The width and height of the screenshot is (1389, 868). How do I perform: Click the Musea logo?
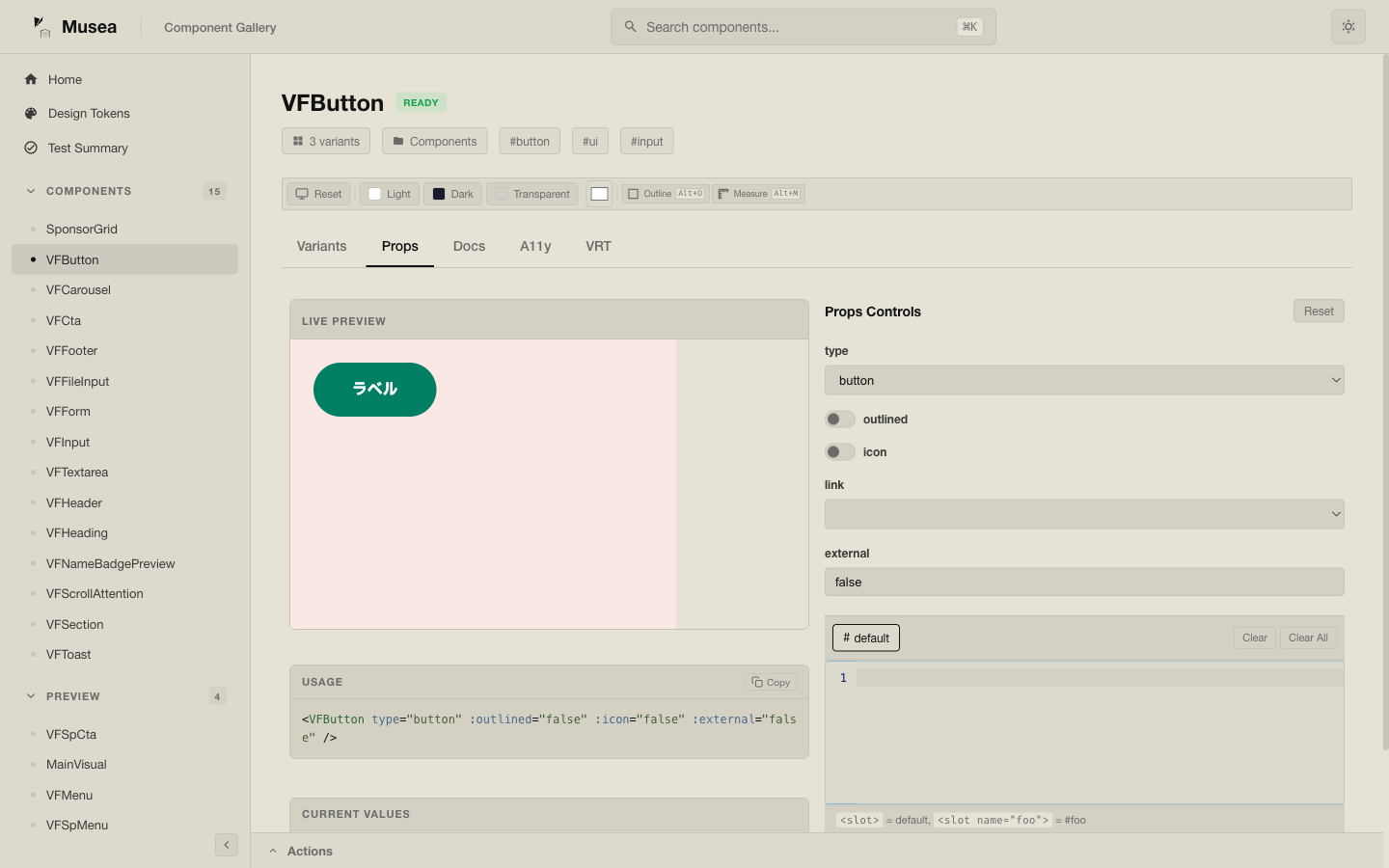tap(42, 27)
